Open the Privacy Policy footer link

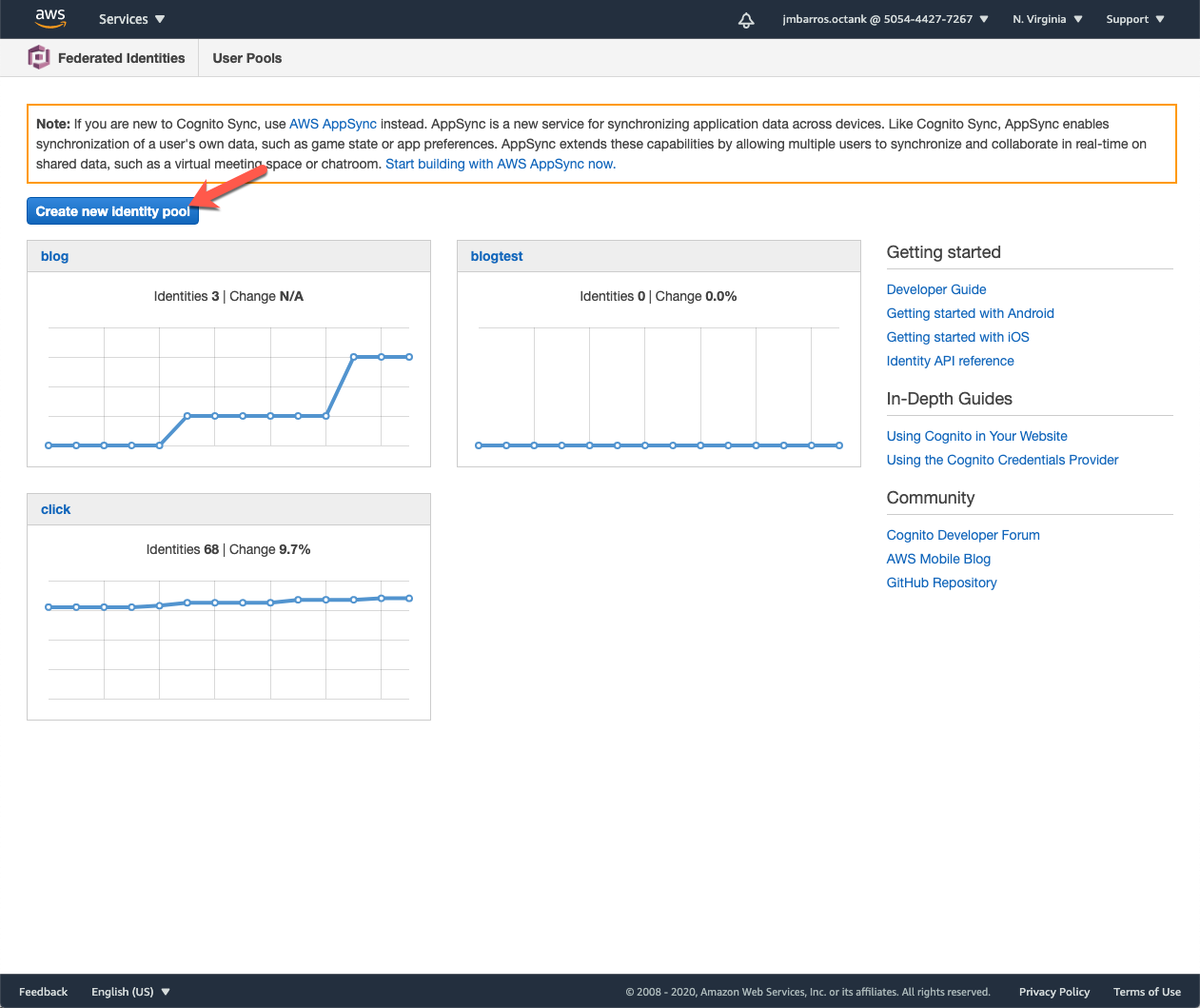1054,992
